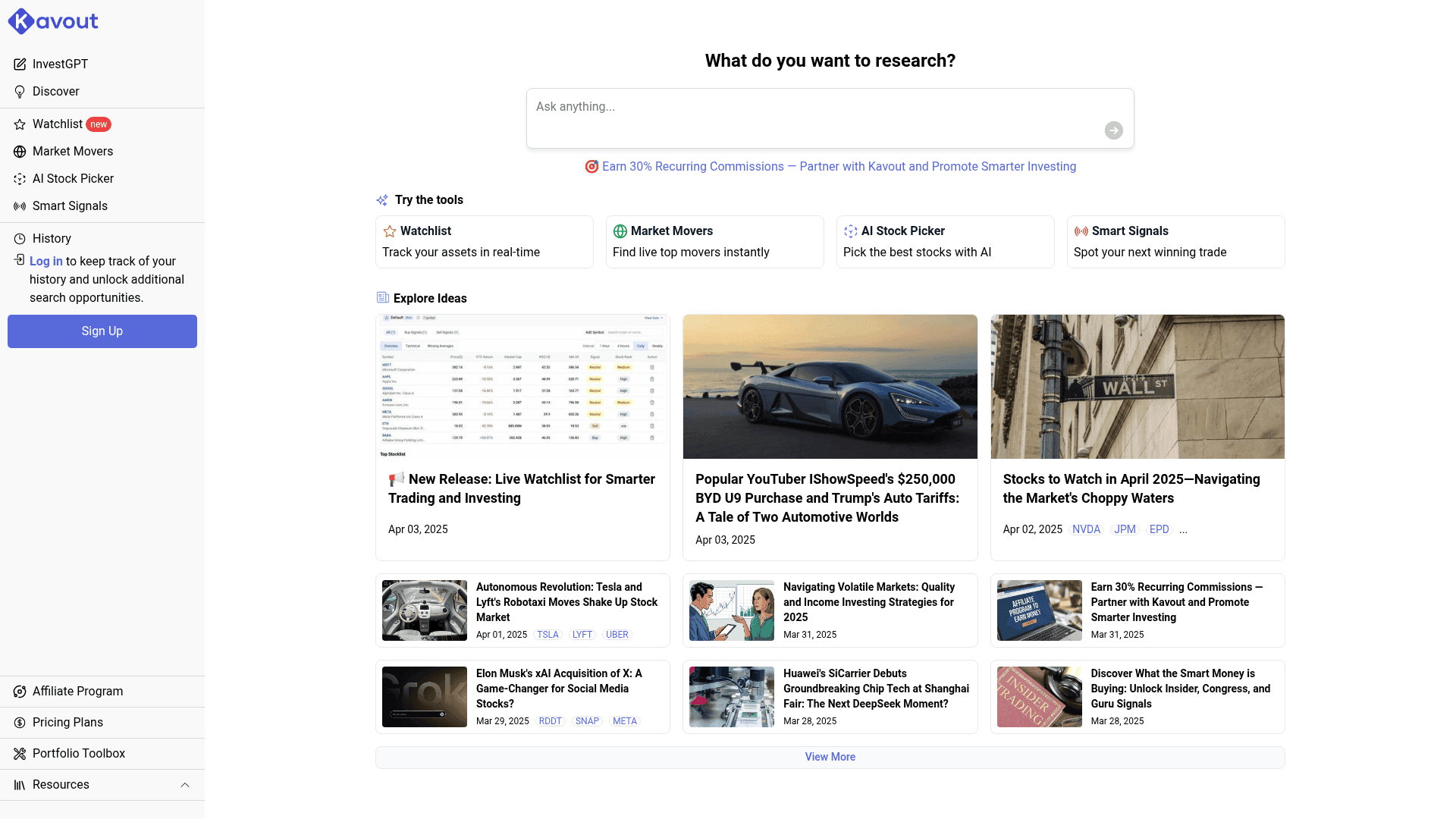Open the Tesla robotaxi interior thumbnail

(425, 610)
